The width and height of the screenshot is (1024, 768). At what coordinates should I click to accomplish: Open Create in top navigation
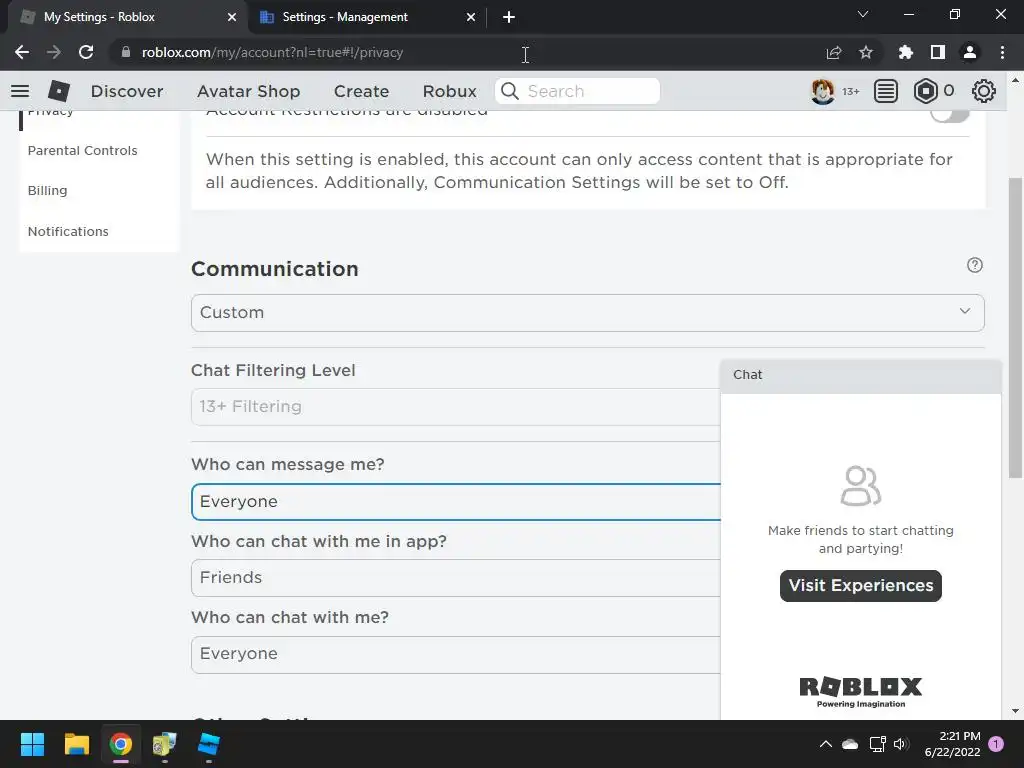[361, 91]
